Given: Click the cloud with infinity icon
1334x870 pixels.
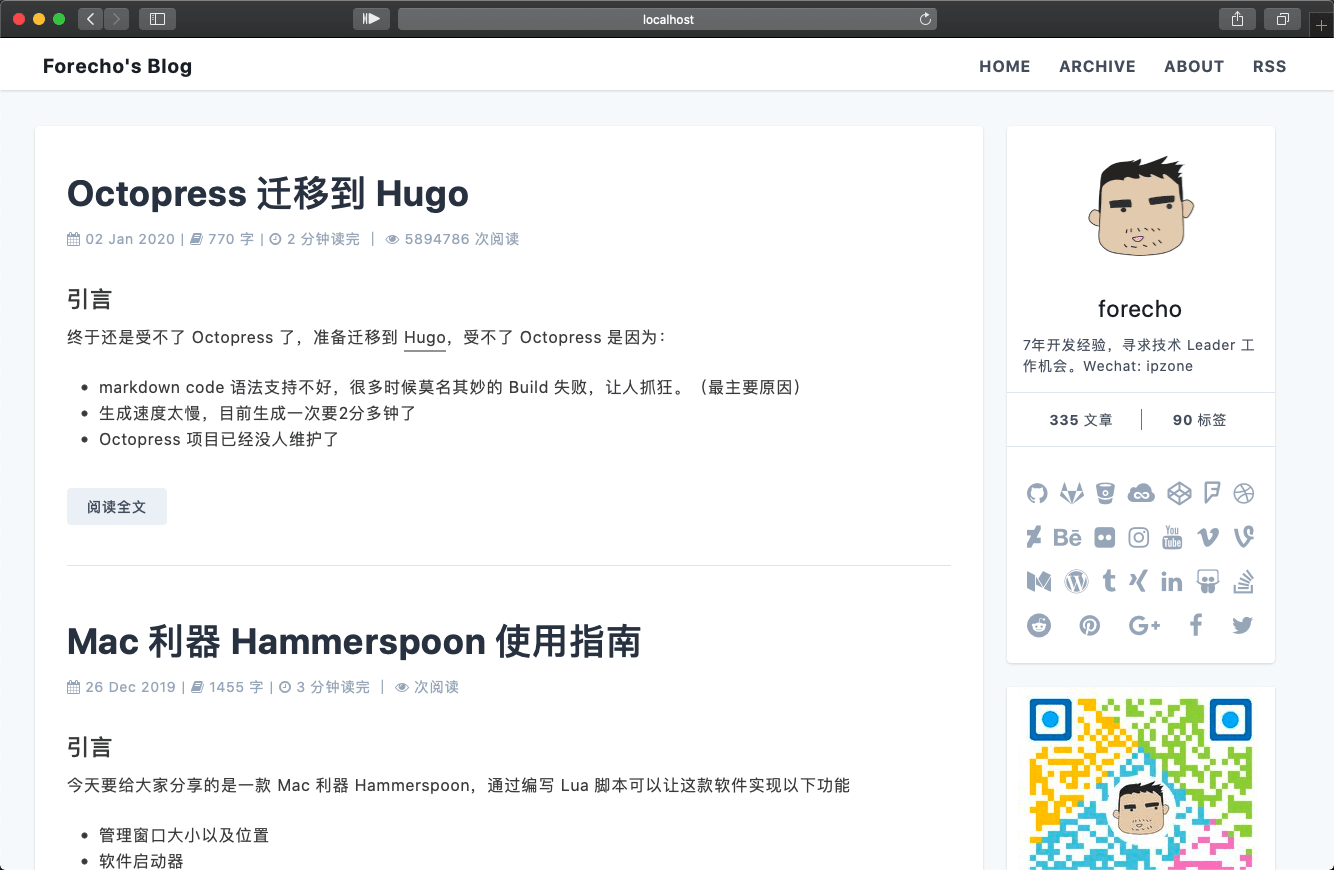Looking at the screenshot, I should 1141,493.
